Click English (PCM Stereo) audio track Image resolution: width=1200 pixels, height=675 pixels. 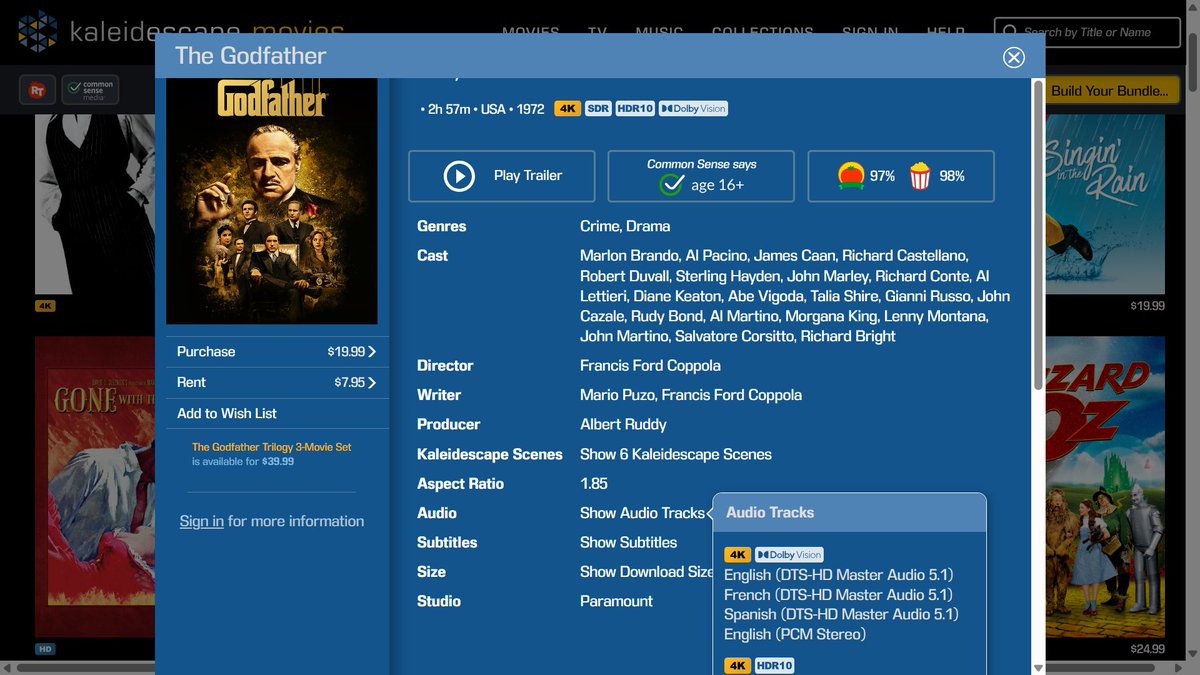tap(795, 635)
